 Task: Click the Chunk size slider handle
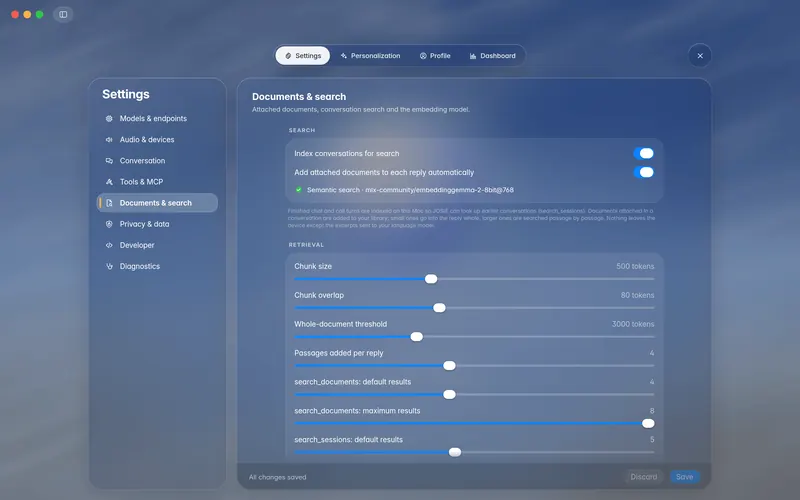[431, 279]
